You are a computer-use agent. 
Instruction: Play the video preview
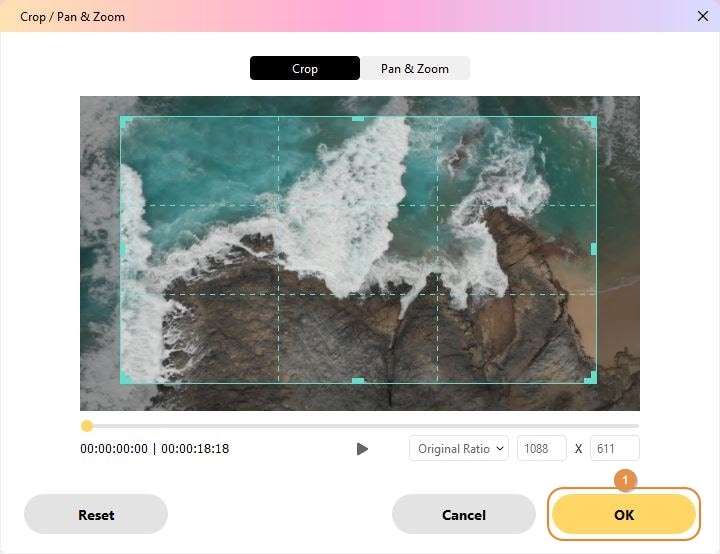click(362, 449)
